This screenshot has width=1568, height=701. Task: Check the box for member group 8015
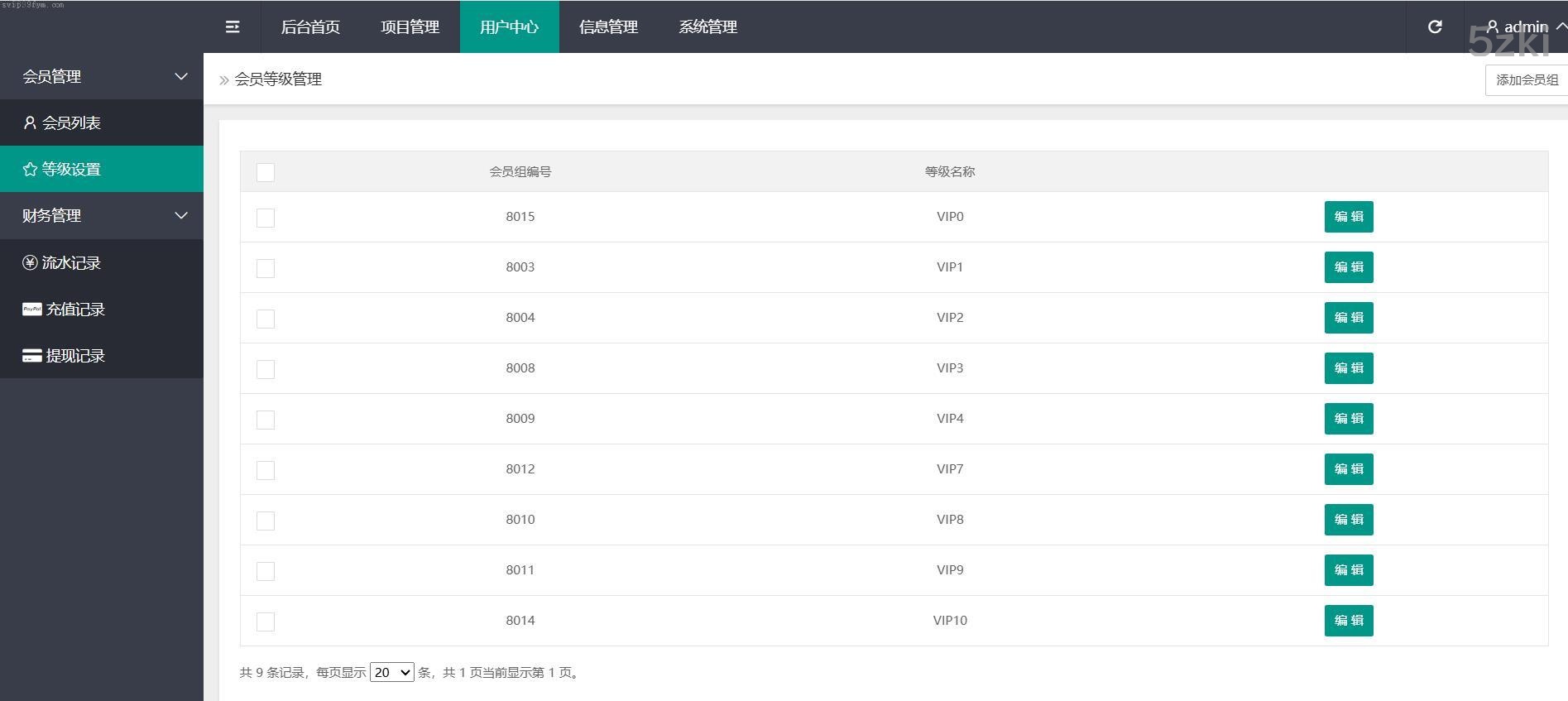click(x=266, y=218)
